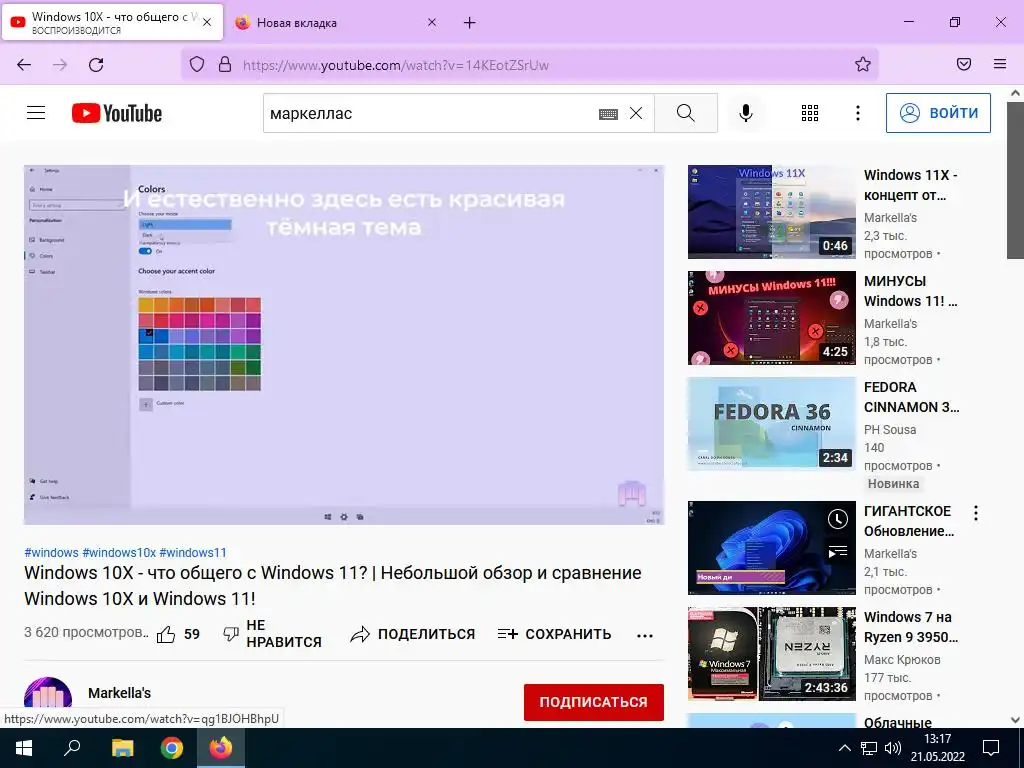Click the #windows10x hashtag
The height and width of the screenshot is (768, 1024).
pos(119,552)
